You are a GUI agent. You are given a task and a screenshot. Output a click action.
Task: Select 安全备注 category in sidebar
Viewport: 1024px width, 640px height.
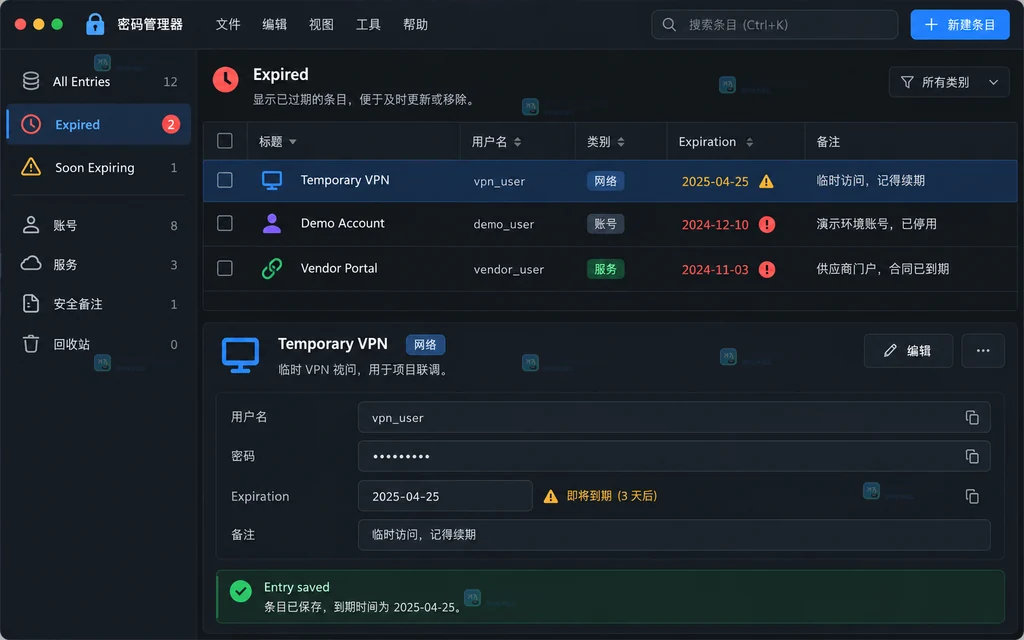click(99, 304)
